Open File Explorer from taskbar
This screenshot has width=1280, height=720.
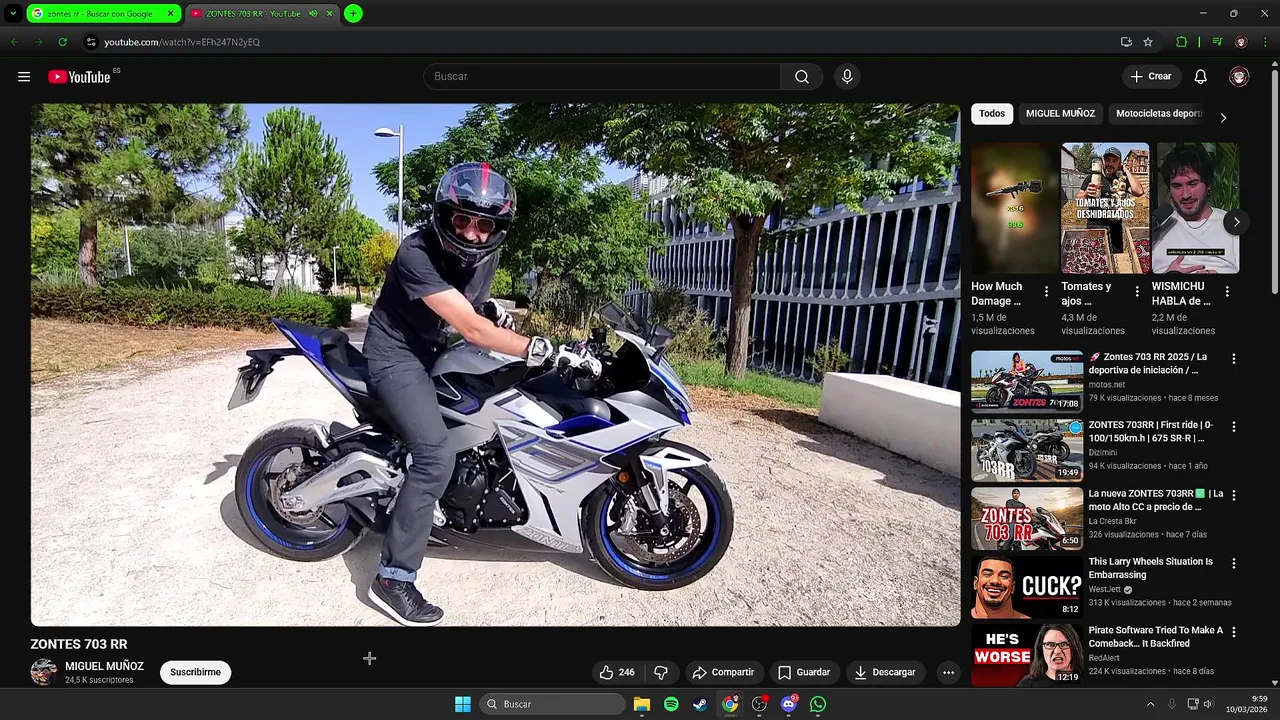(x=642, y=704)
